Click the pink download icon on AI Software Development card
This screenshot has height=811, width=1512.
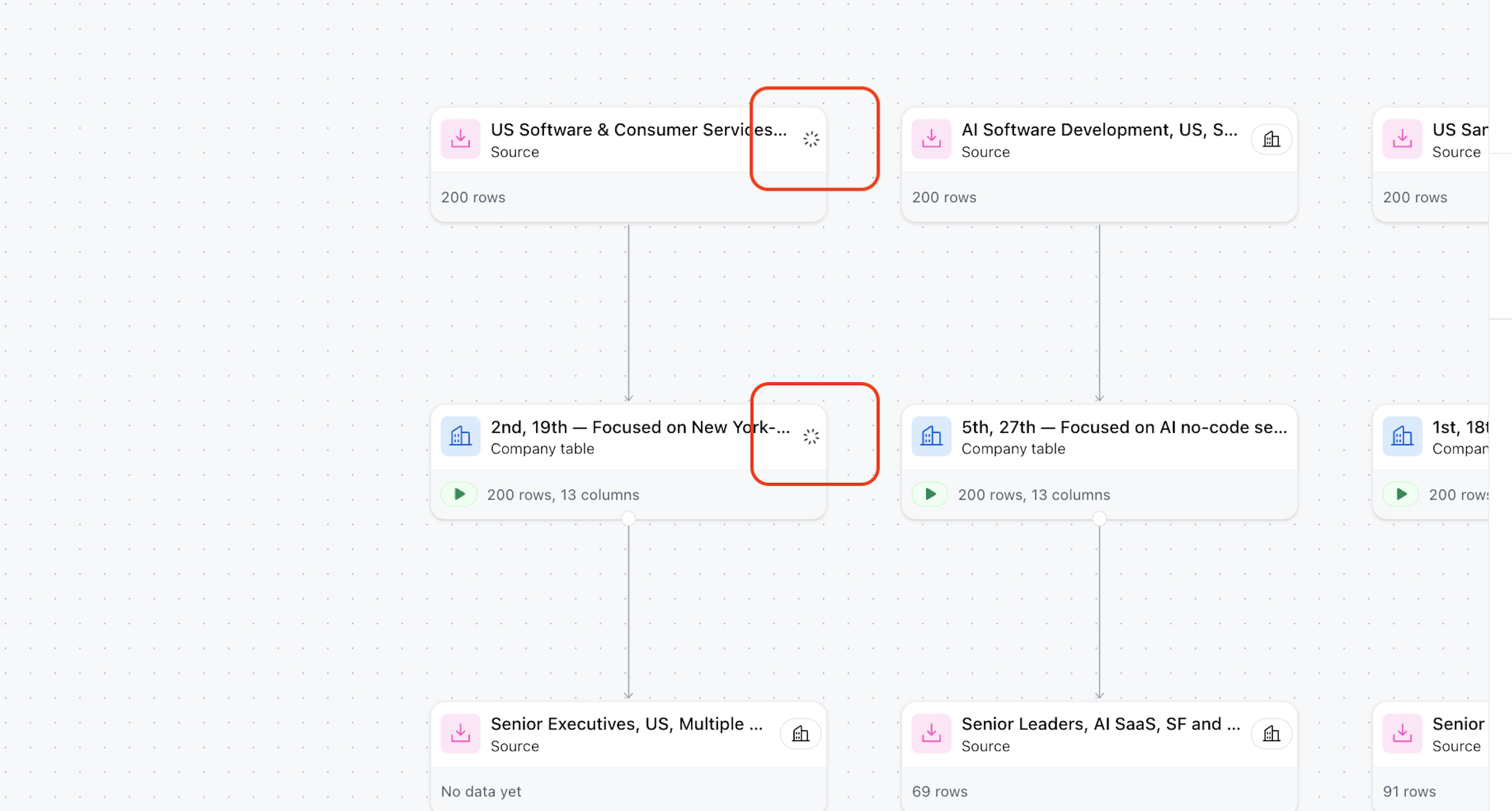pos(931,140)
